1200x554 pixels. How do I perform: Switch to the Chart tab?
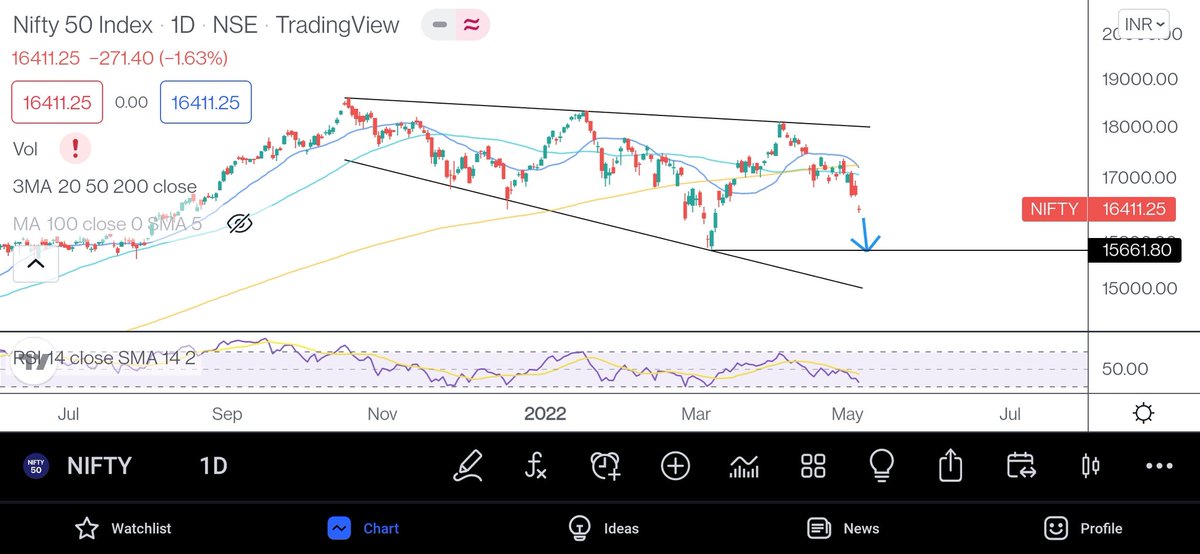coord(364,528)
